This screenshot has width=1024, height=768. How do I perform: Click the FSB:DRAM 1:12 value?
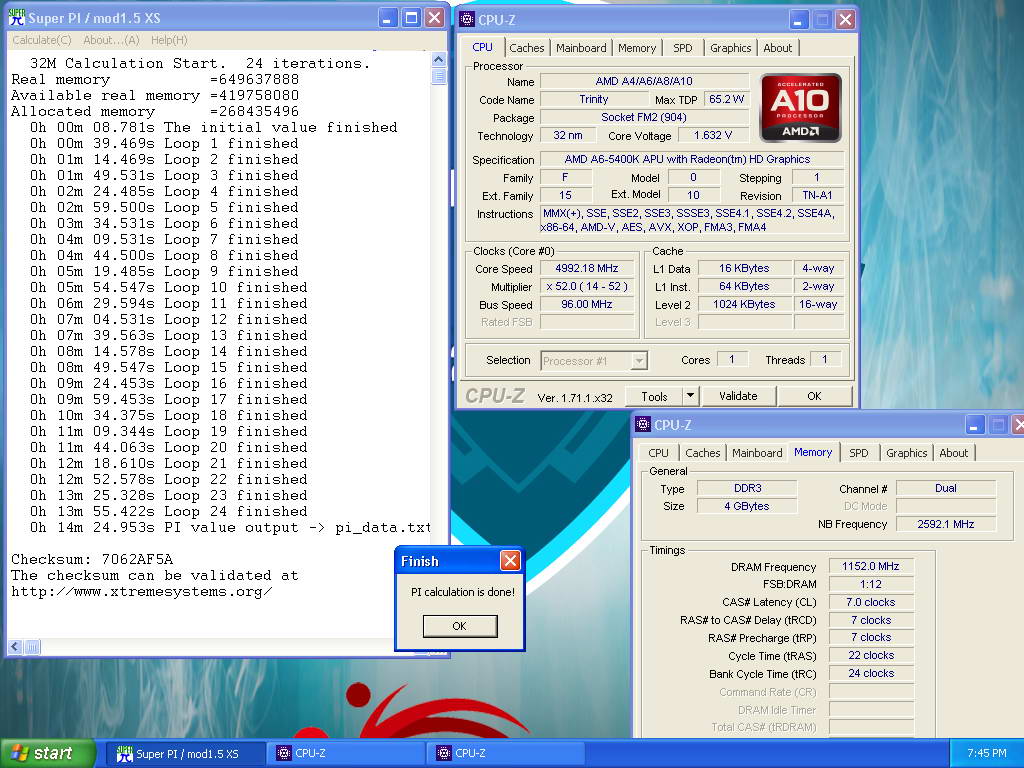tap(871, 584)
